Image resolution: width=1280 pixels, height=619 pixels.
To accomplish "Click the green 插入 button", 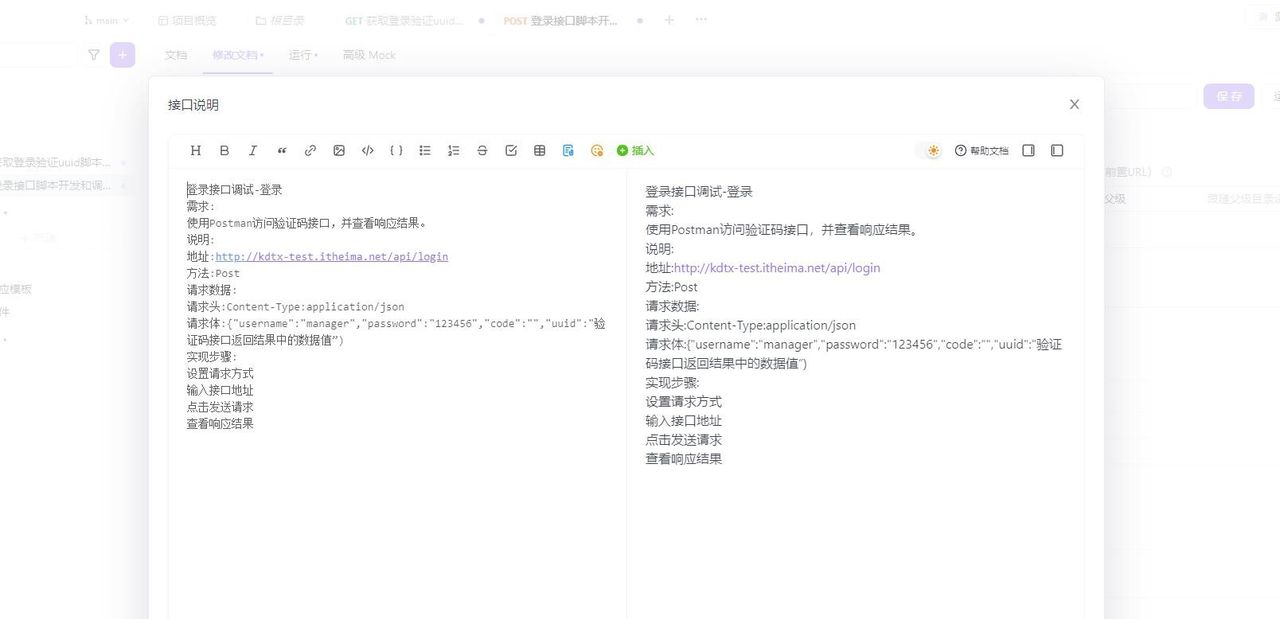I will pyautogui.click(x=635, y=150).
